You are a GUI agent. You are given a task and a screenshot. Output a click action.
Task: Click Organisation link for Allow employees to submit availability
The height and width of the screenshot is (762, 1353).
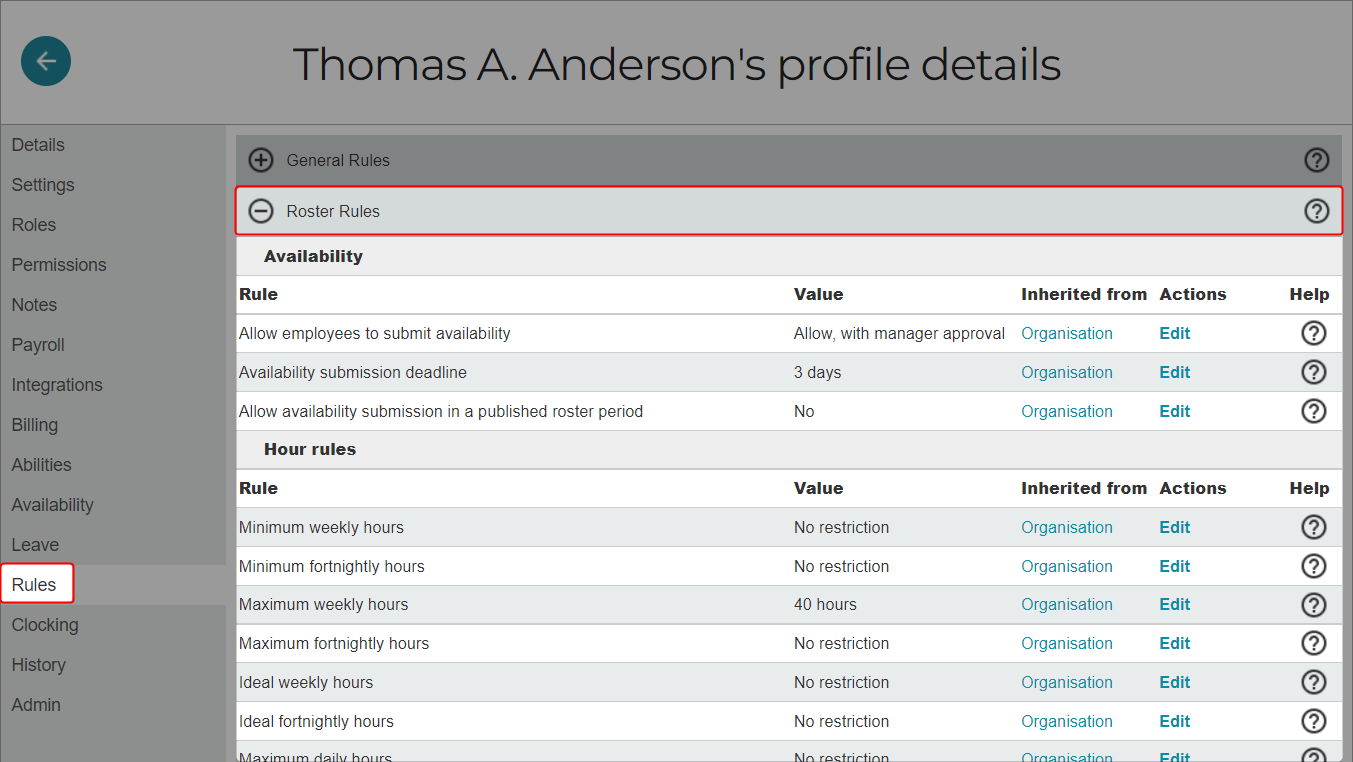click(x=1067, y=333)
